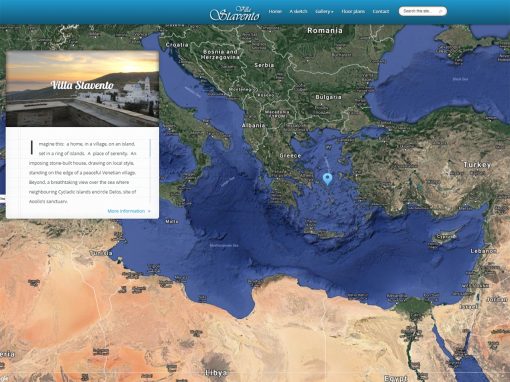Click the Lebanon label on the map
510x382 pixels.
pos(484,251)
